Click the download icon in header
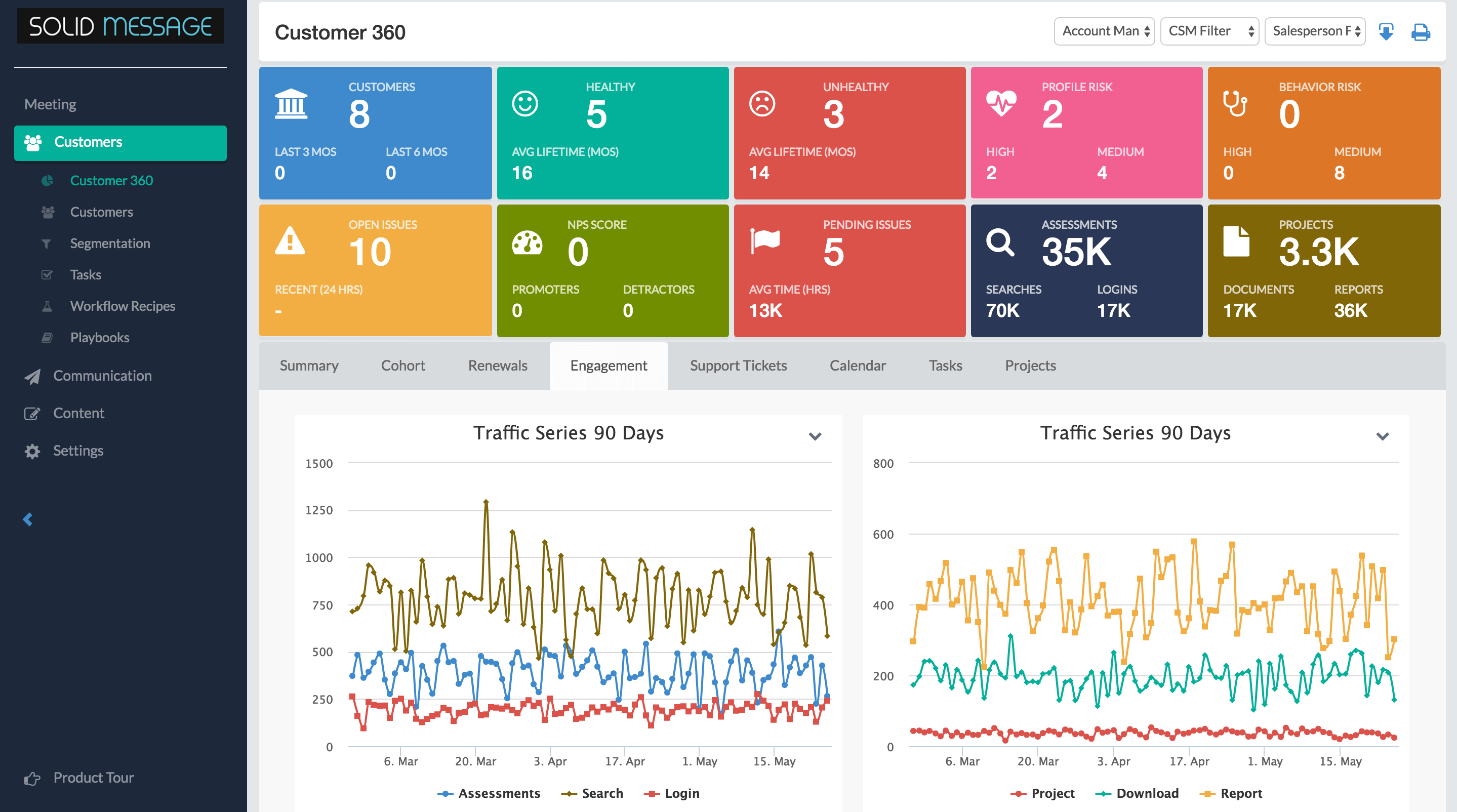This screenshot has height=812, width=1457. coord(1386,32)
